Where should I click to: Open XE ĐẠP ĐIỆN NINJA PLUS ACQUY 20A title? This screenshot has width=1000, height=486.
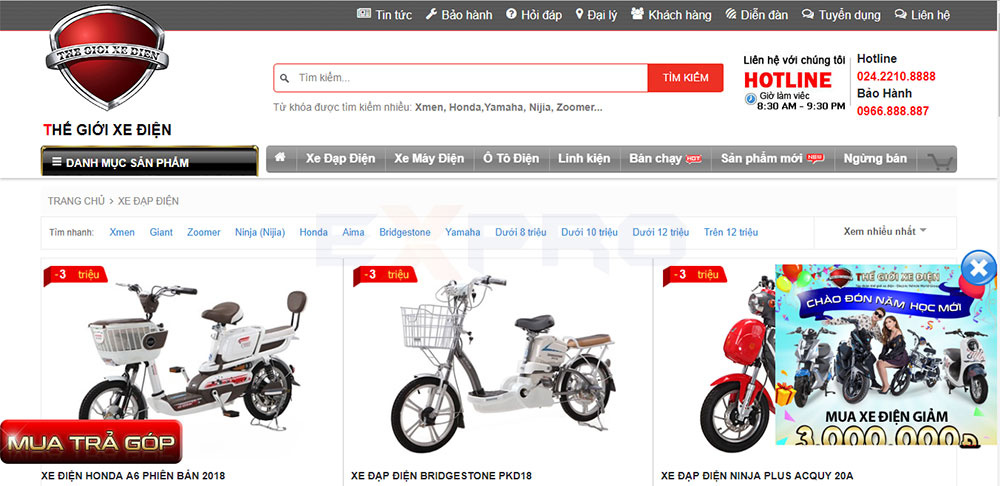[x=756, y=476]
